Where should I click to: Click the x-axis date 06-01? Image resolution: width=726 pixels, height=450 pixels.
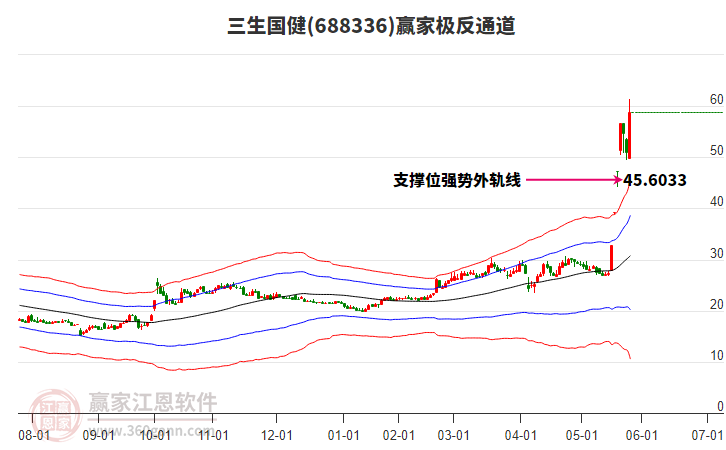pyautogui.click(x=641, y=436)
